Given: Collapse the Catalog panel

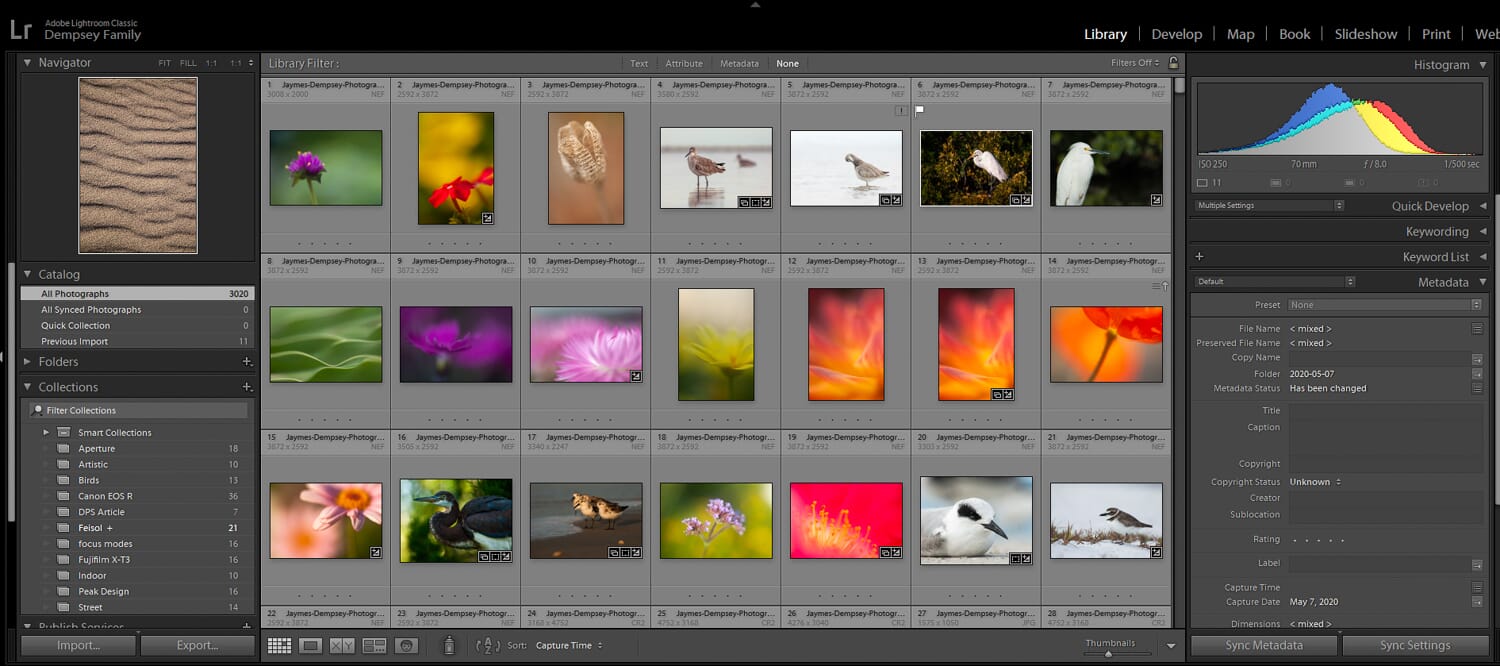Looking at the screenshot, I should pos(28,274).
